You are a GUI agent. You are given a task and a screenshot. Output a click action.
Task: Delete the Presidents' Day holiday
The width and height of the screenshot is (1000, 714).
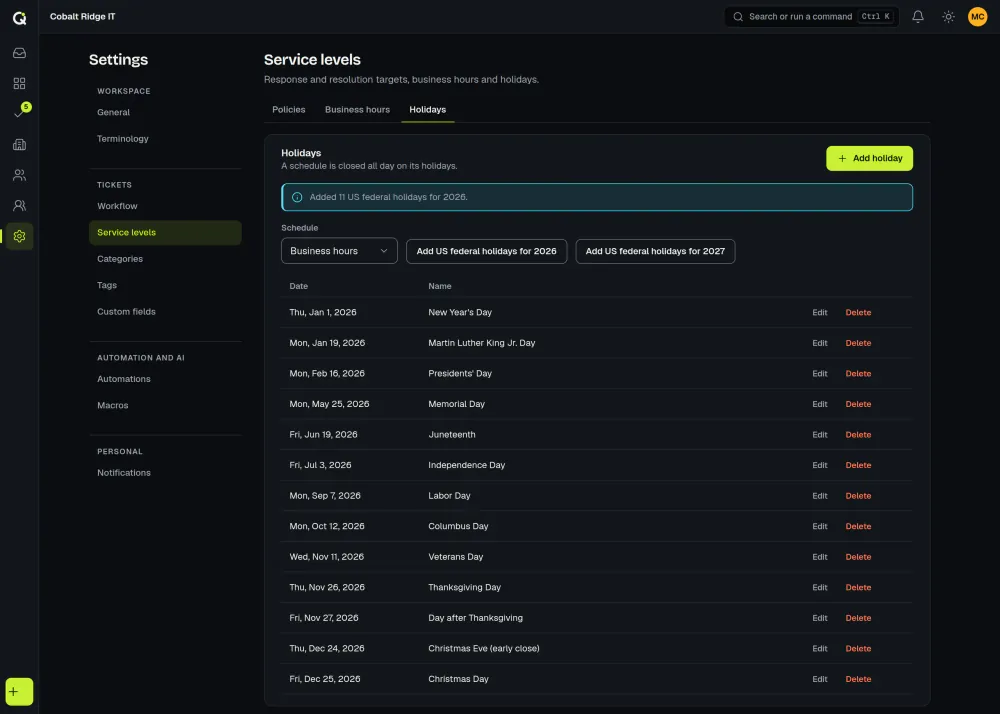pyautogui.click(x=858, y=374)
